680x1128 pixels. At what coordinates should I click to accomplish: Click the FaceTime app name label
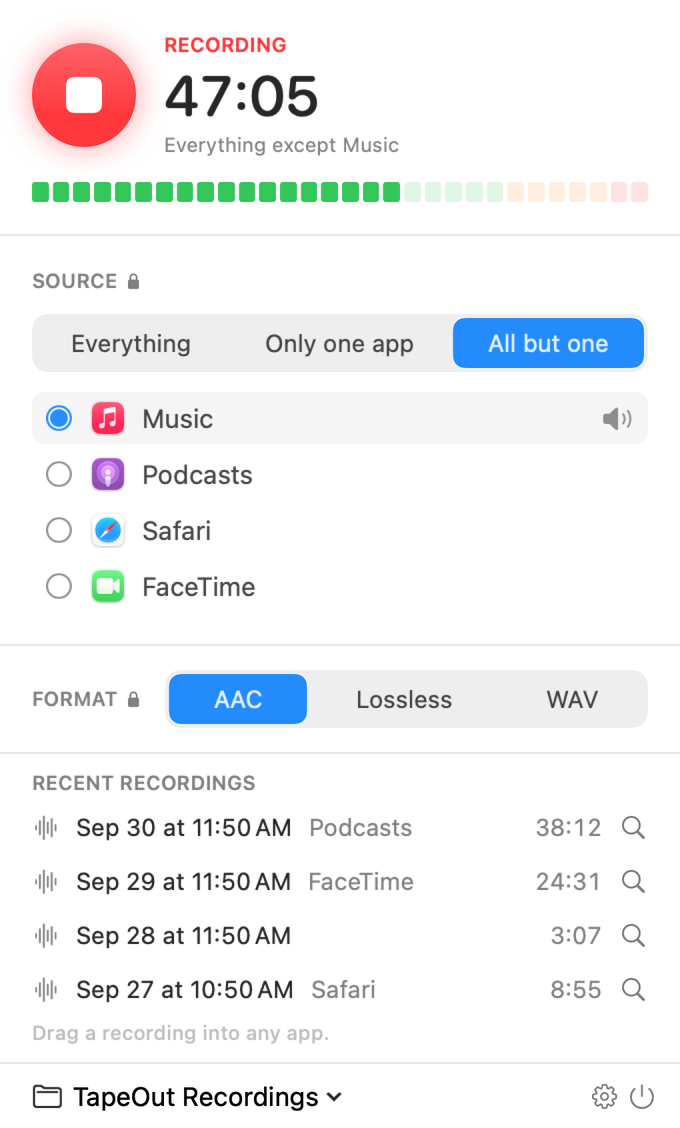click(x=199, y=587)
